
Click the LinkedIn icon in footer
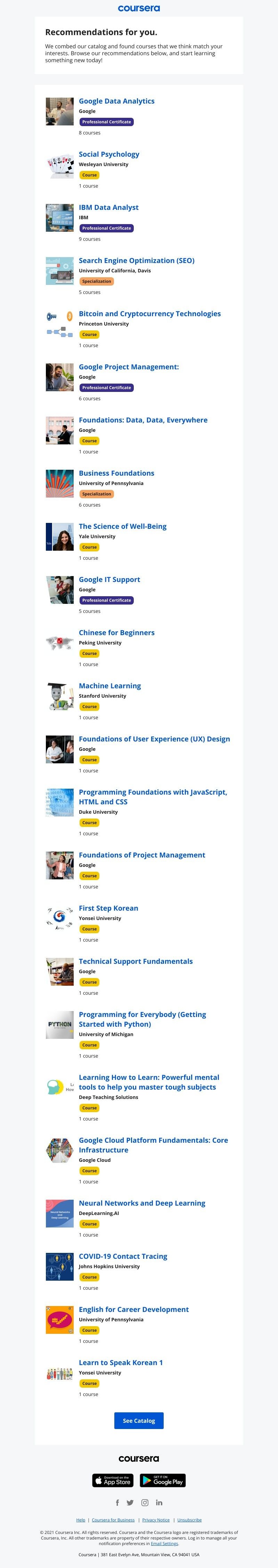[x=160, y=1502]
